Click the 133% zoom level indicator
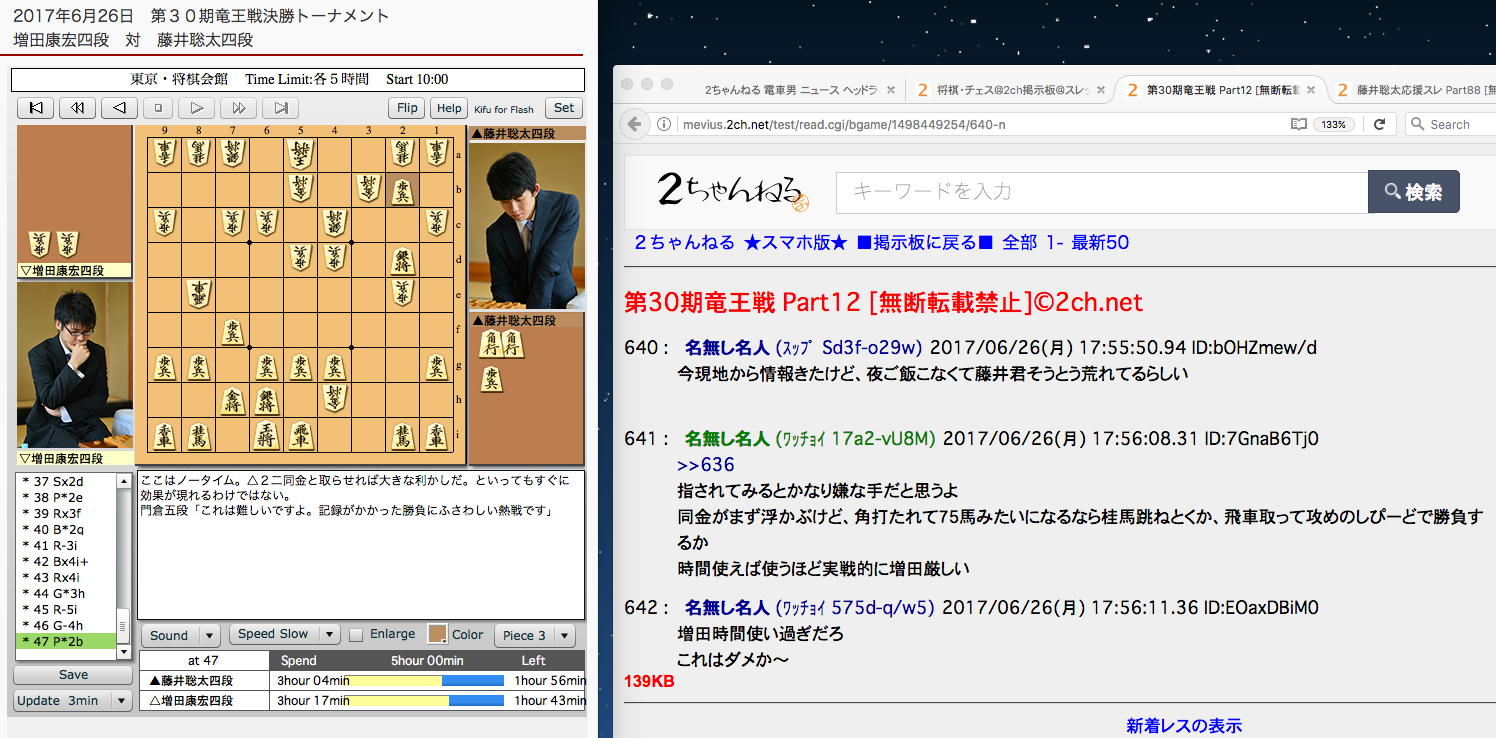 click(1334, 124)
